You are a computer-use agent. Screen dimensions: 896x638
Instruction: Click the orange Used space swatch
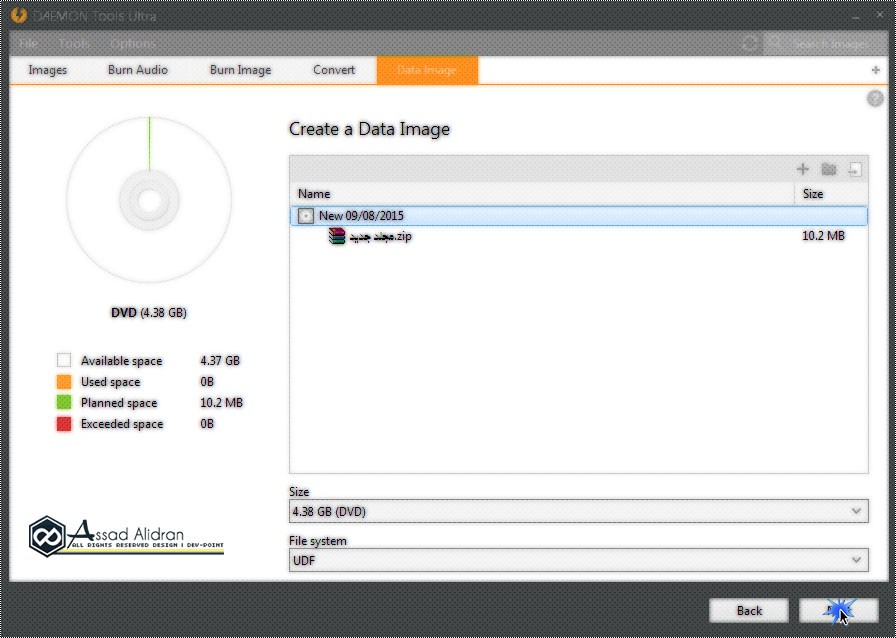tap(64, 381)
